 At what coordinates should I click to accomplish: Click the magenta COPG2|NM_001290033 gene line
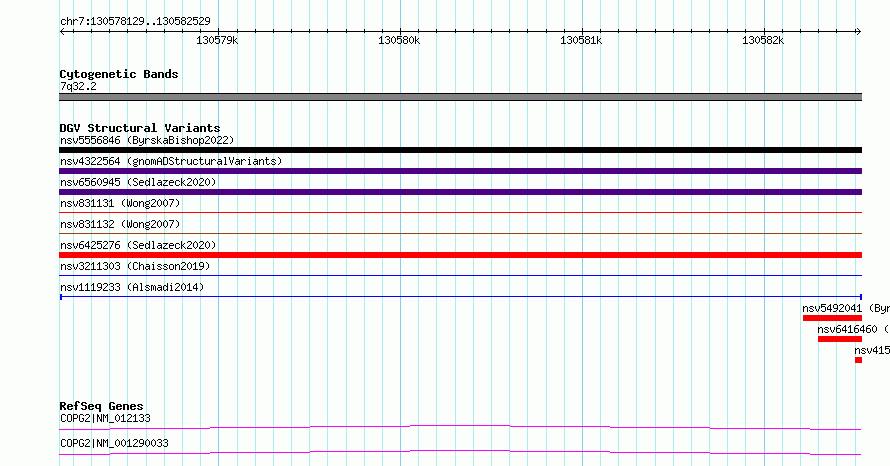click(x=460, y=452)
